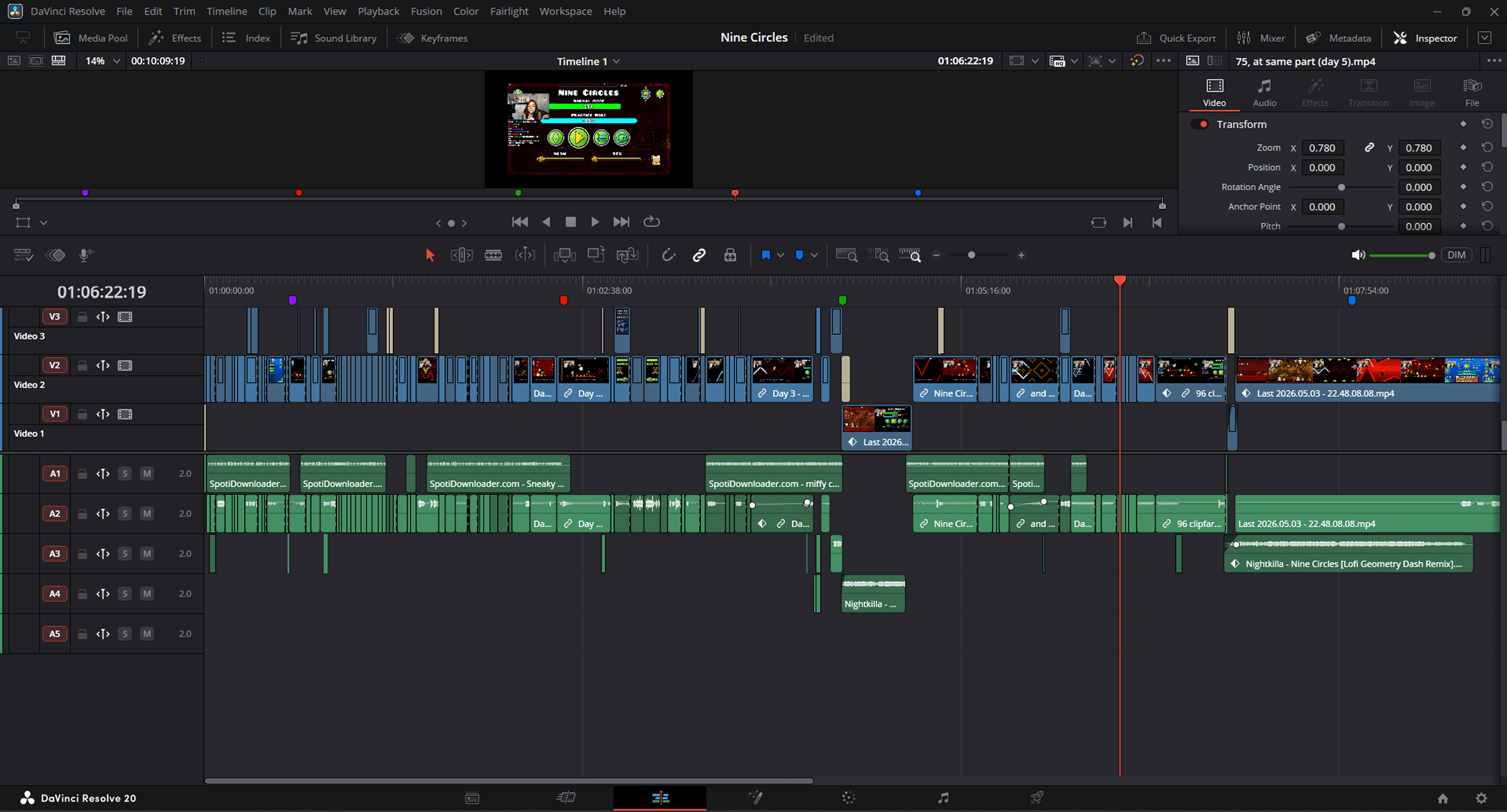Adjust the Rotation Angle slider
1507x812 pixels.
(1341, 187)
